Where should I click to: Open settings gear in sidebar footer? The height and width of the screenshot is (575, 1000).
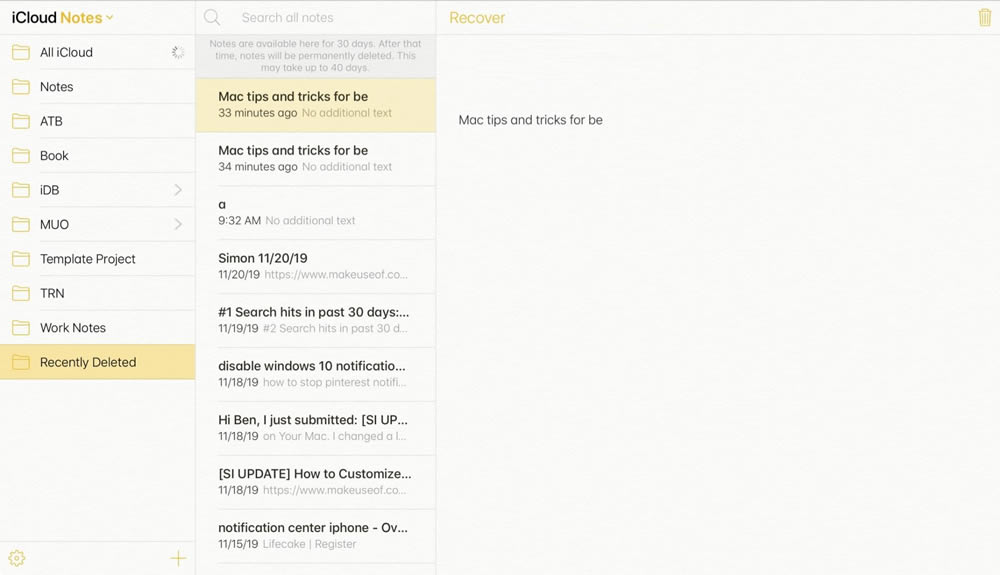click(x=17, y=558)
